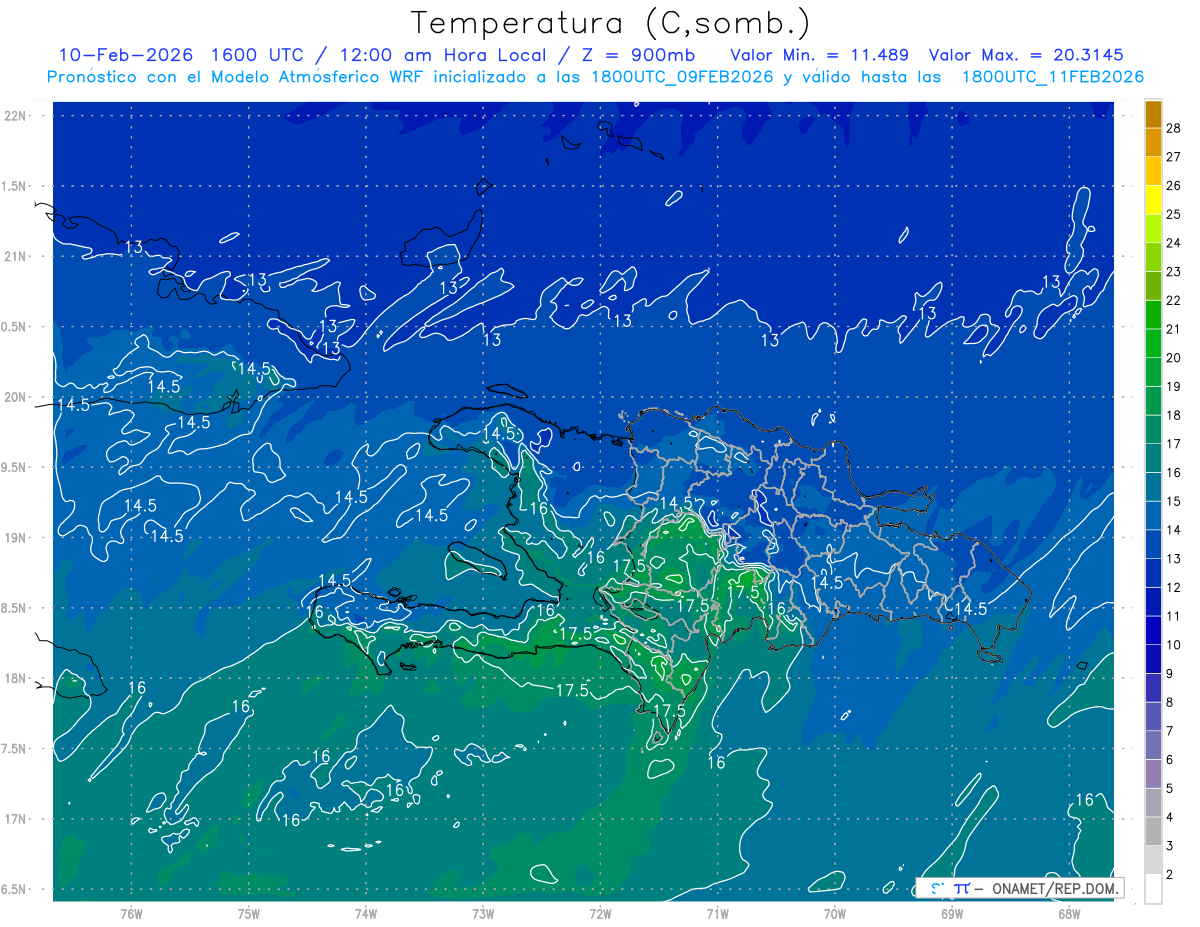Viewport: 1200px width, 927px height.
Task: Click the '12' value on the color legend
Action: [1174, 587]
